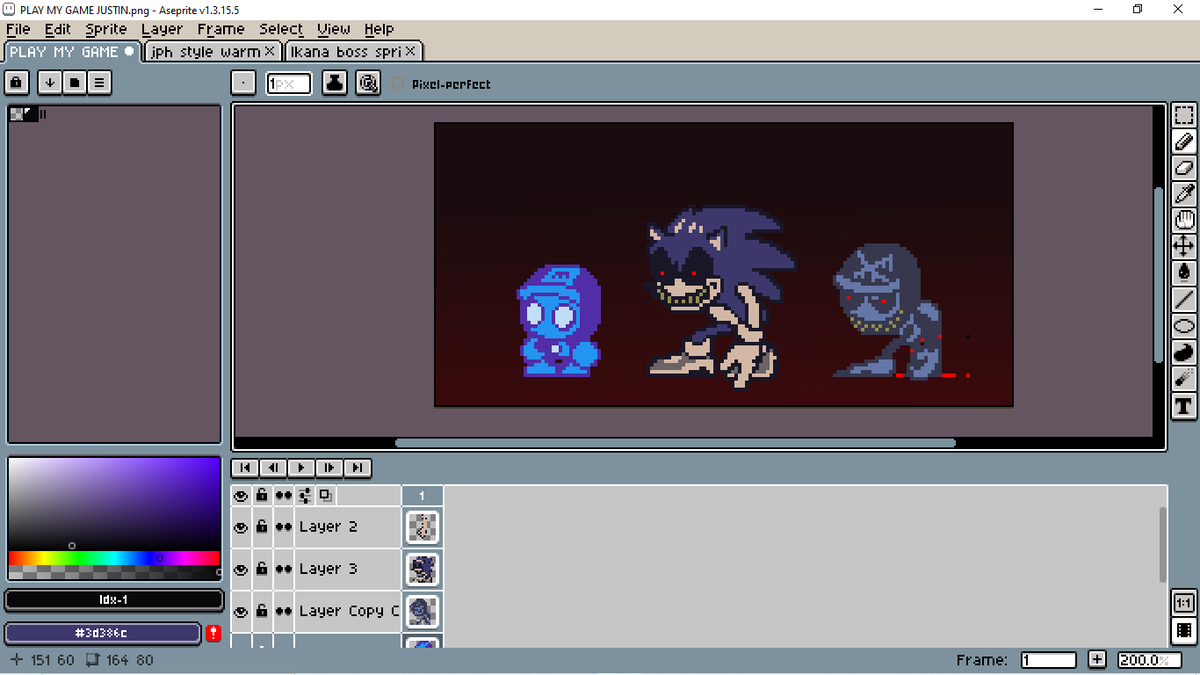The image size is (1200, 675).
Task: Select the Blur tool
Action: (1183, 378)
